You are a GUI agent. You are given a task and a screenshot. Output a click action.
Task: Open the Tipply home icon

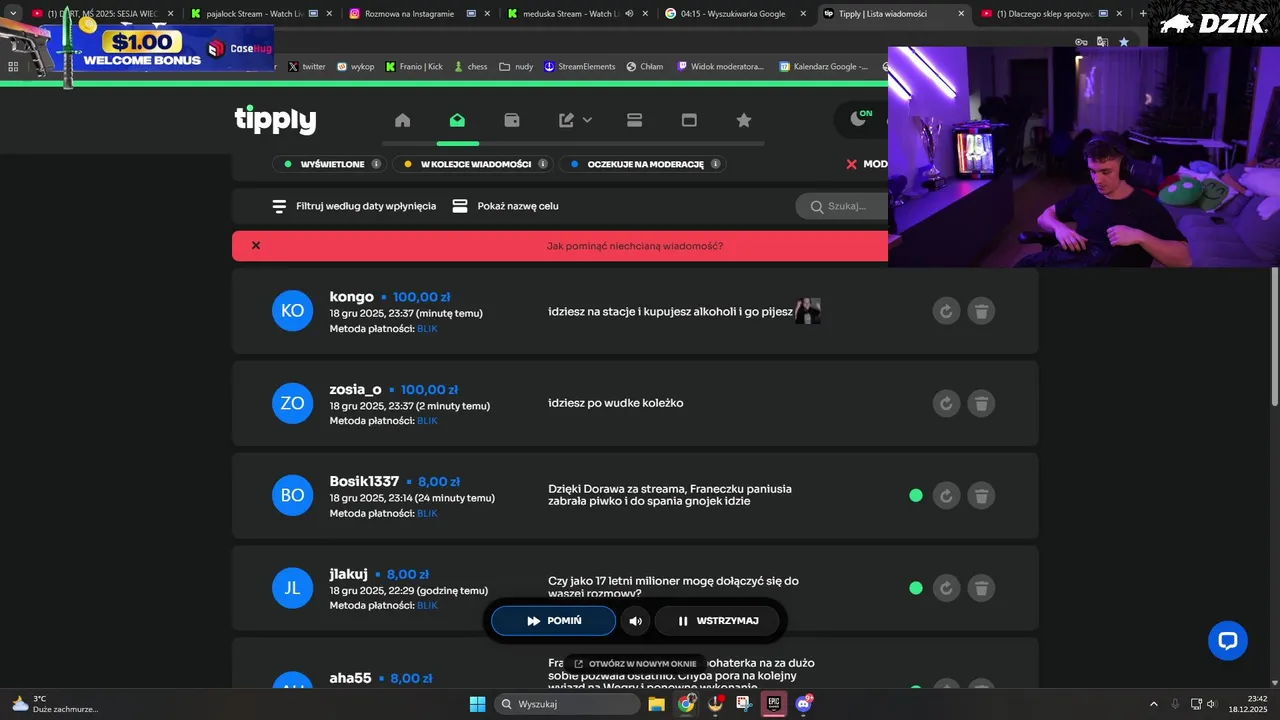click(403, 120)
